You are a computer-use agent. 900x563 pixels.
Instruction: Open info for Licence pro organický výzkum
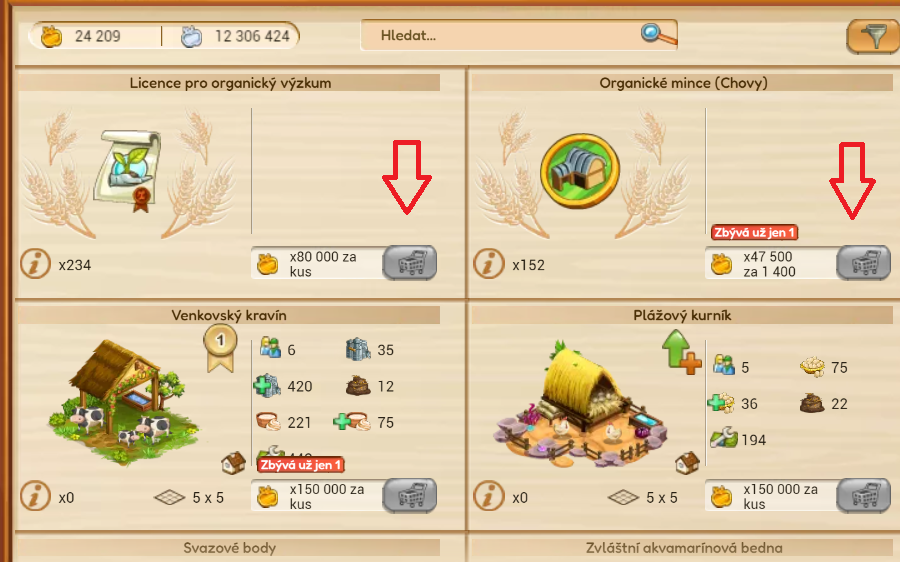tap(35, 265)
